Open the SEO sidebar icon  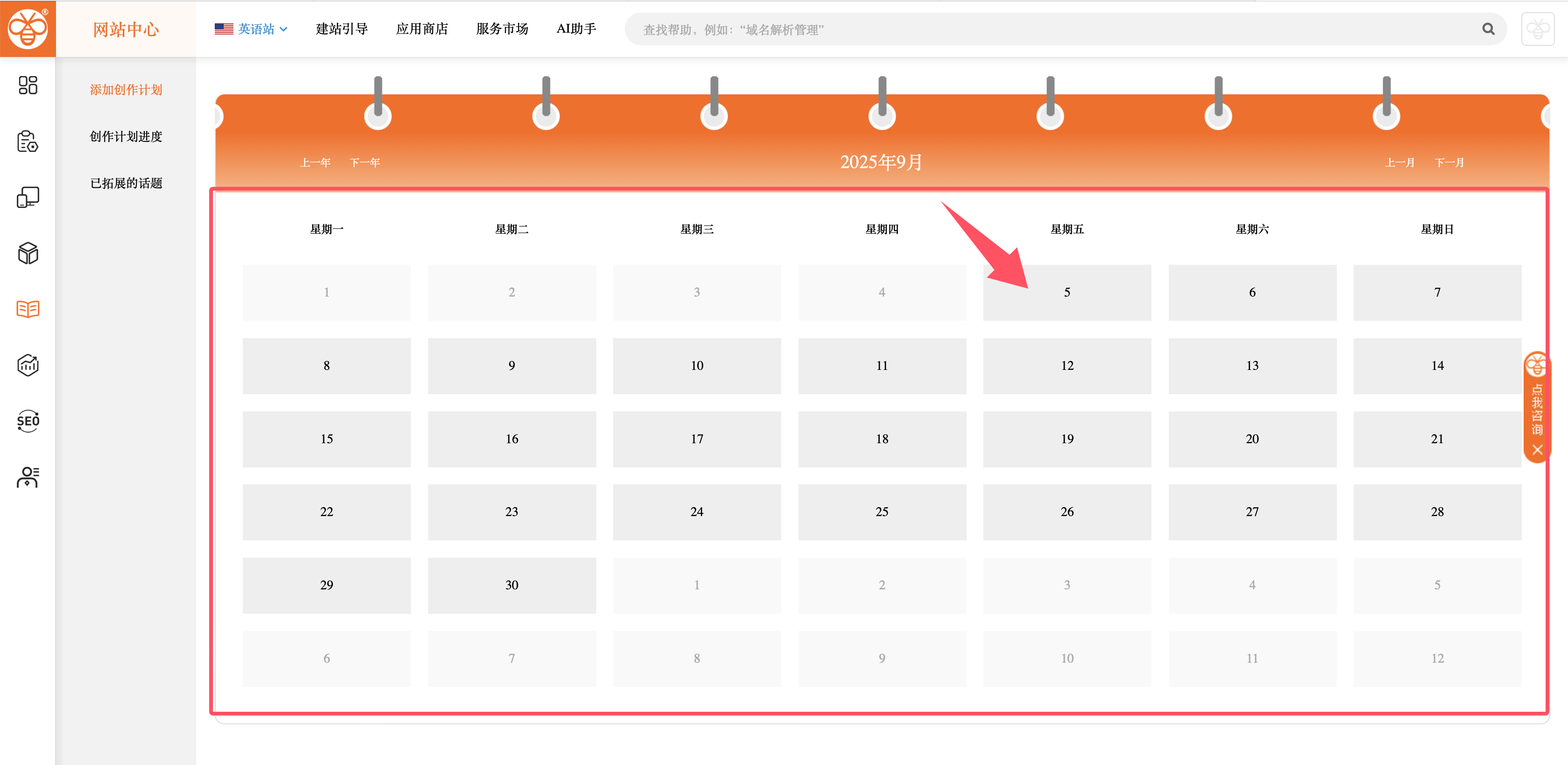(28, 421)
